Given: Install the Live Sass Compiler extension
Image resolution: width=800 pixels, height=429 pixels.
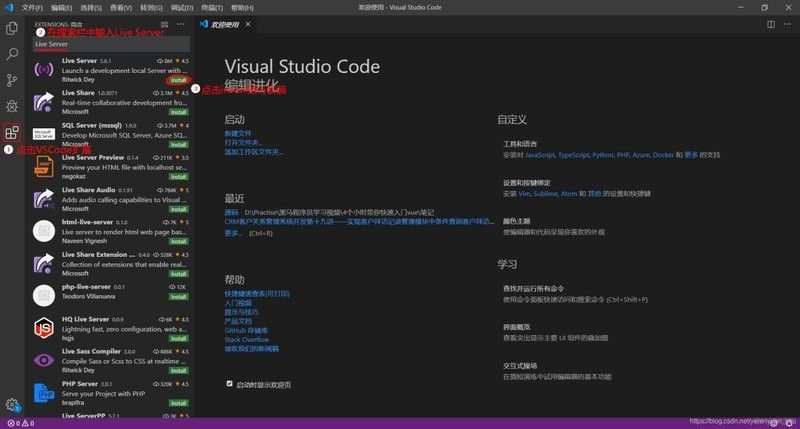Looking at the screenshot, I should pos(179,371).
